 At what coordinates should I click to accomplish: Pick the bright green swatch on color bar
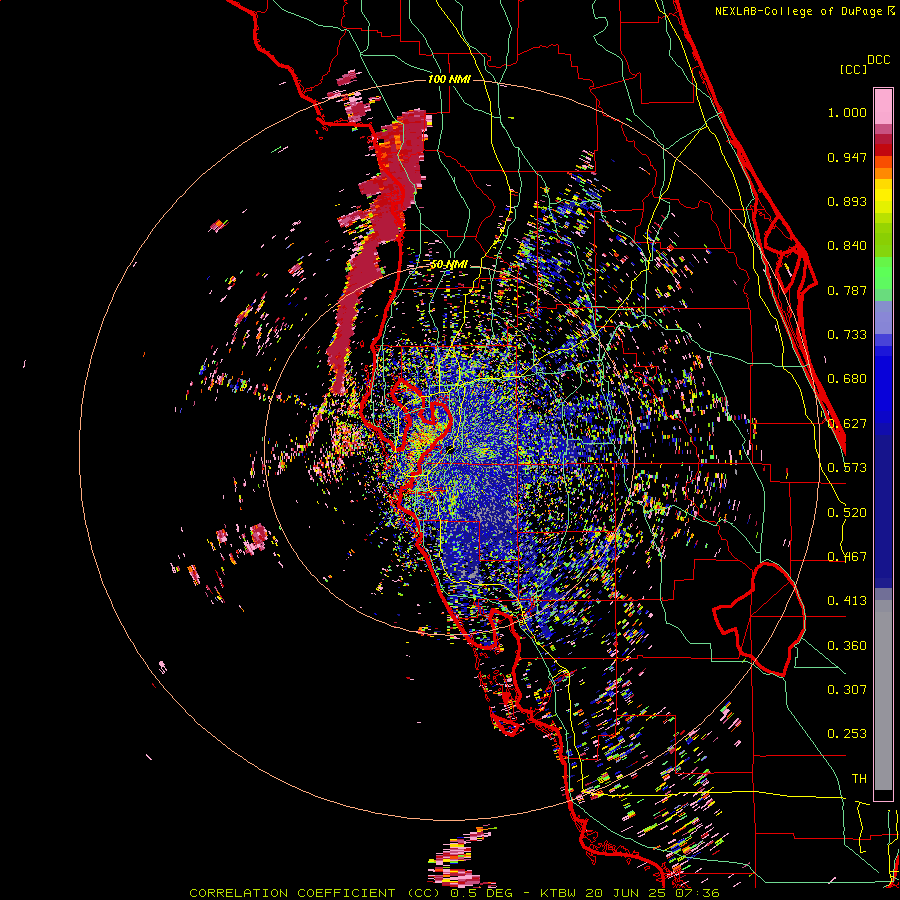click(x=883, y=273)
